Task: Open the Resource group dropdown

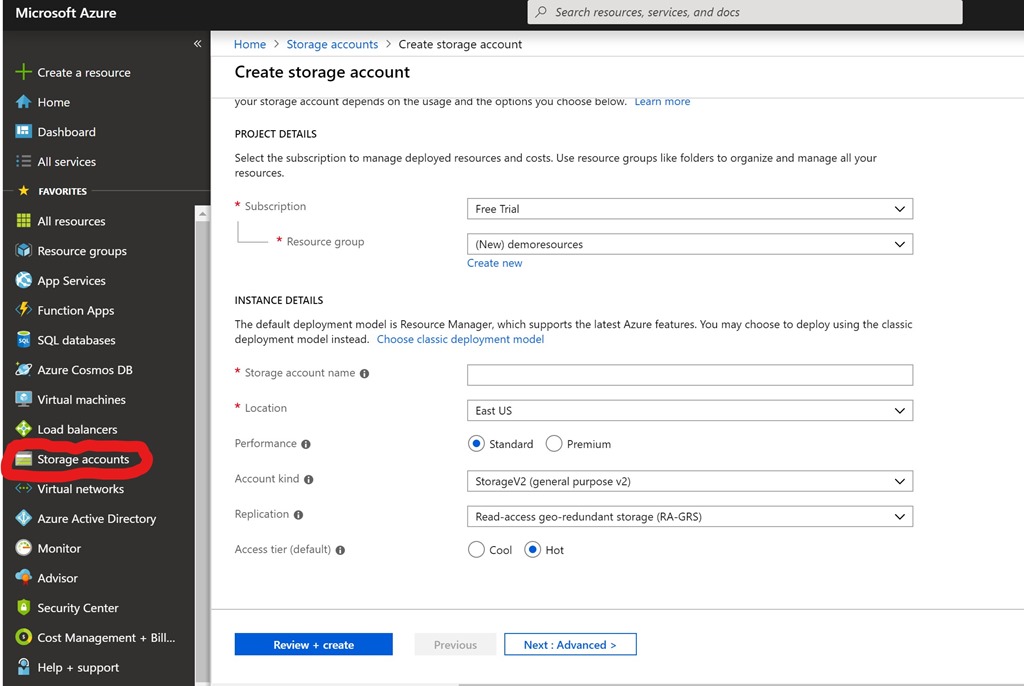Action: 690,244
